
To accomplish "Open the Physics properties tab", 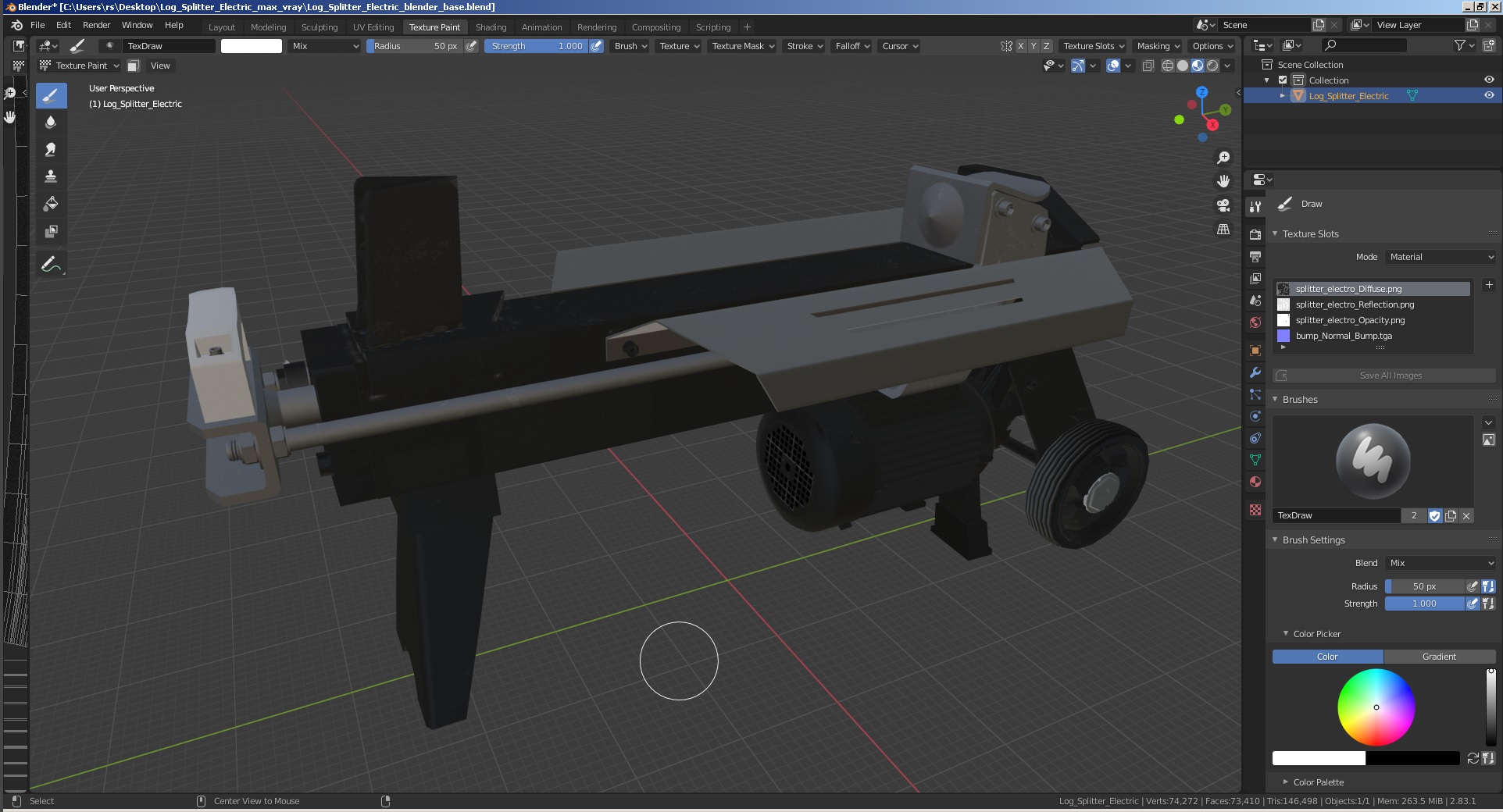I will click(1255, 416).
